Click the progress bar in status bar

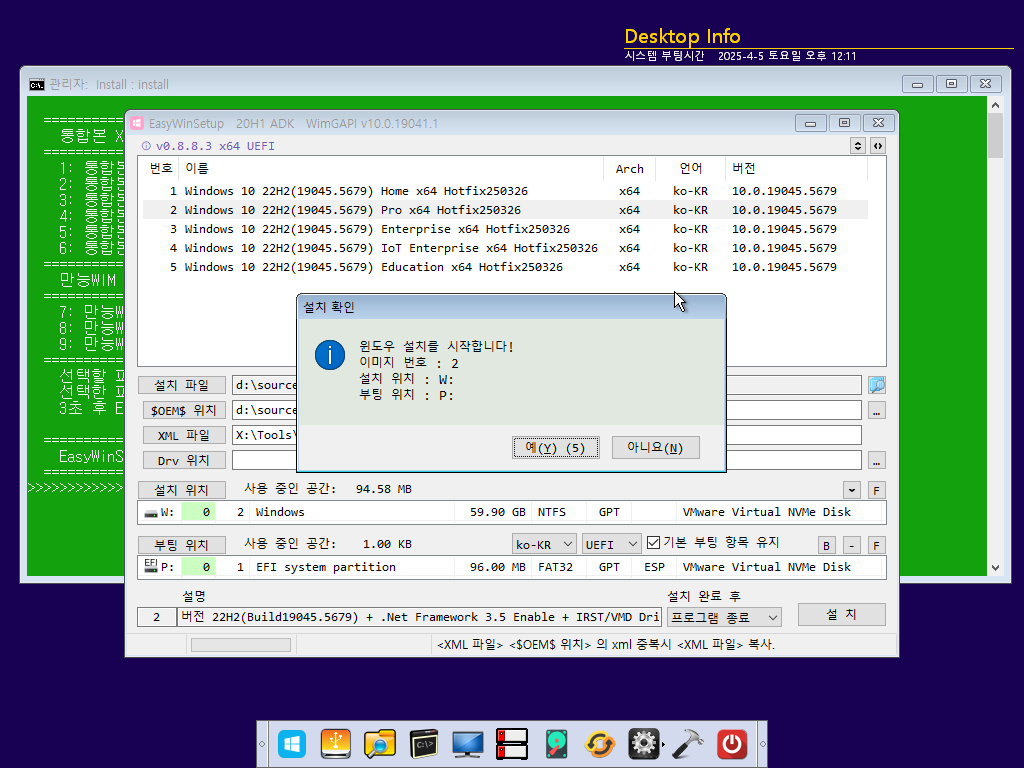pyautogui.click(x=241, y=645)
